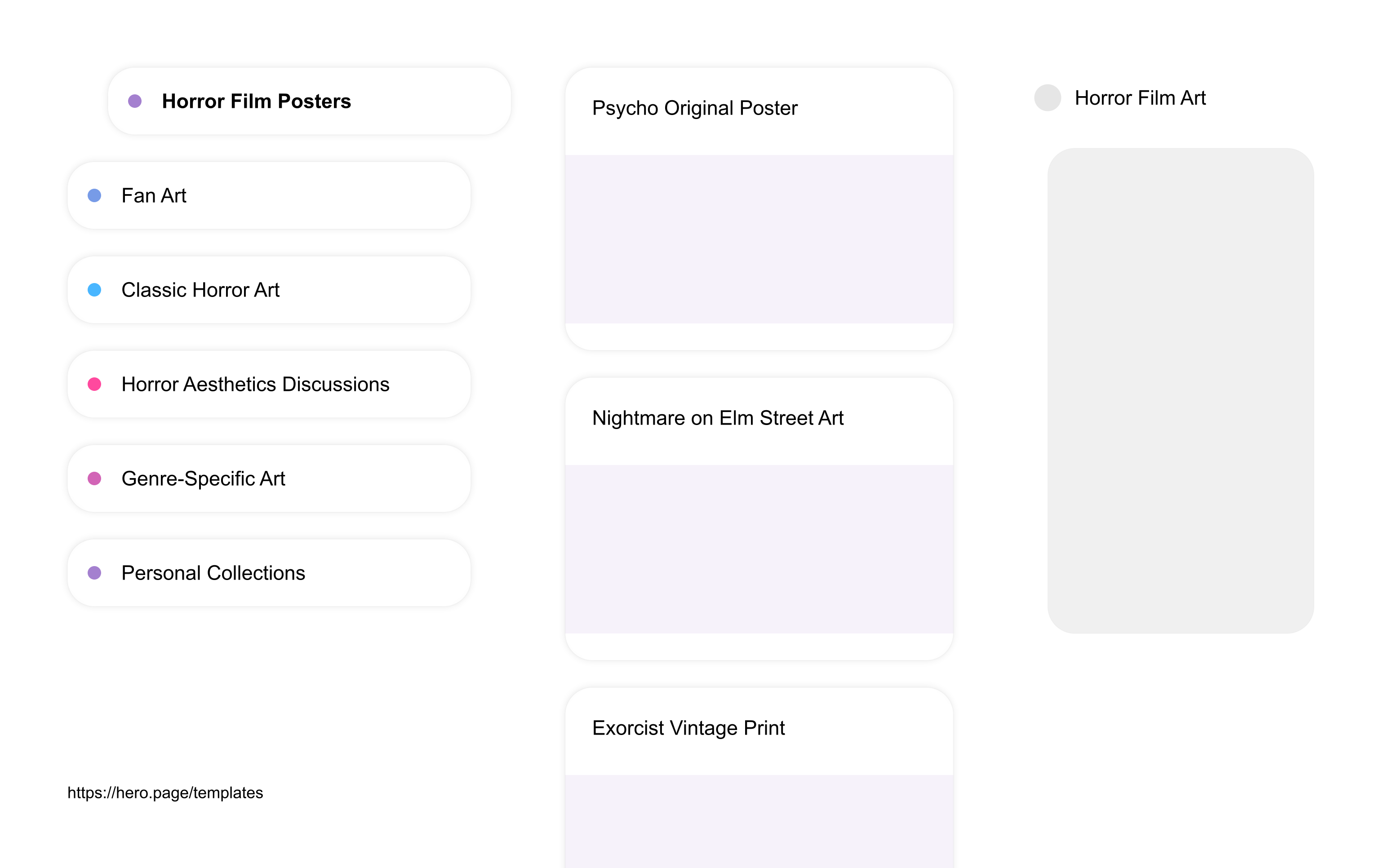Click the magenta dot beside Genre-Specific Art
The height and width of the screenshot is (868, 1381).
[95, 479]
